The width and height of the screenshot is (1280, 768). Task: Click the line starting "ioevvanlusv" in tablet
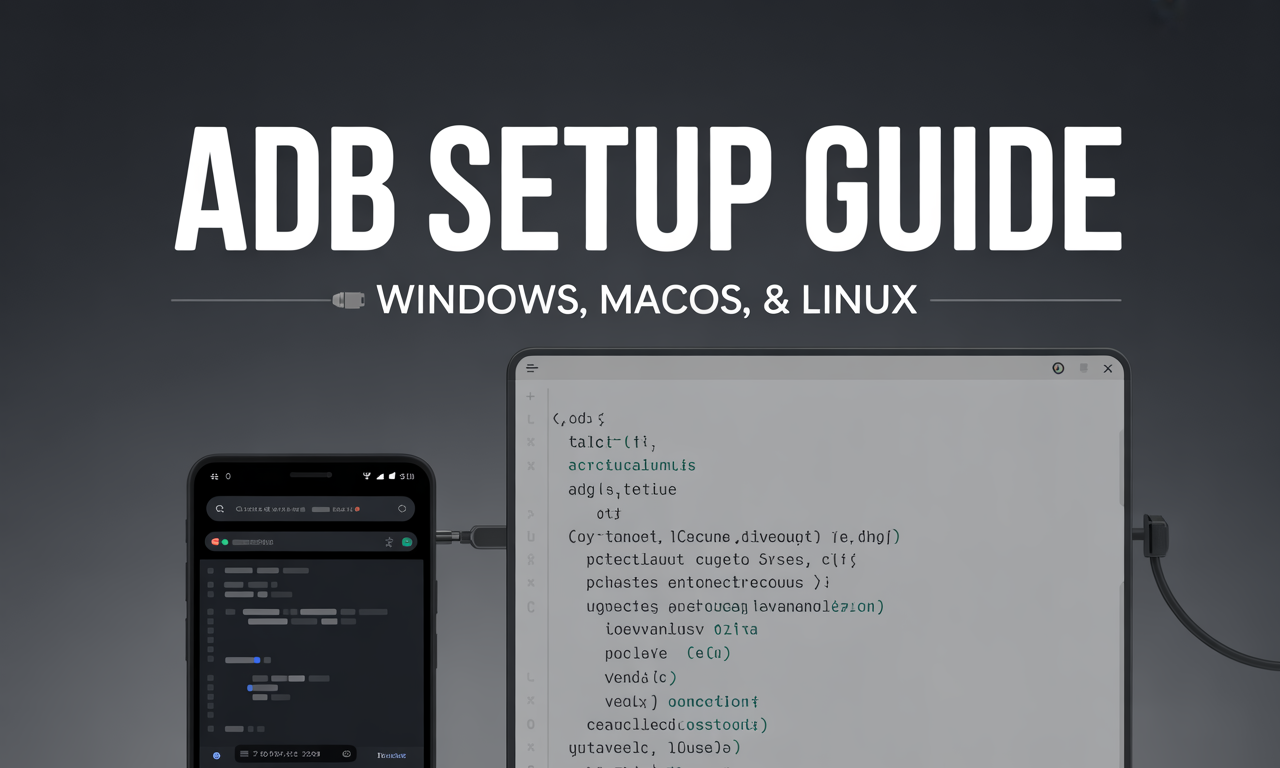pyautogui.click(x=681, y=629)
